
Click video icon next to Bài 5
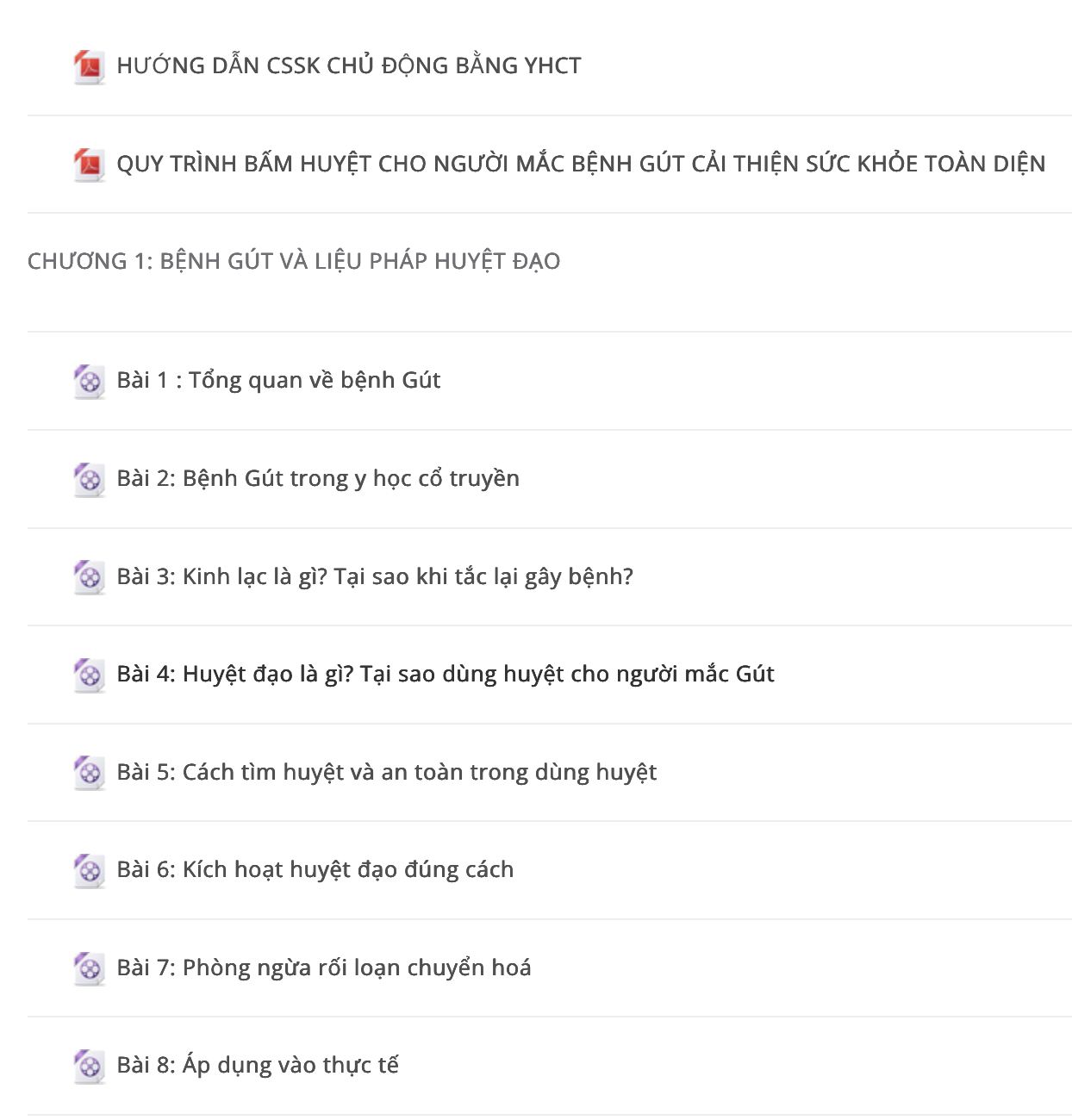pos(89,772)
